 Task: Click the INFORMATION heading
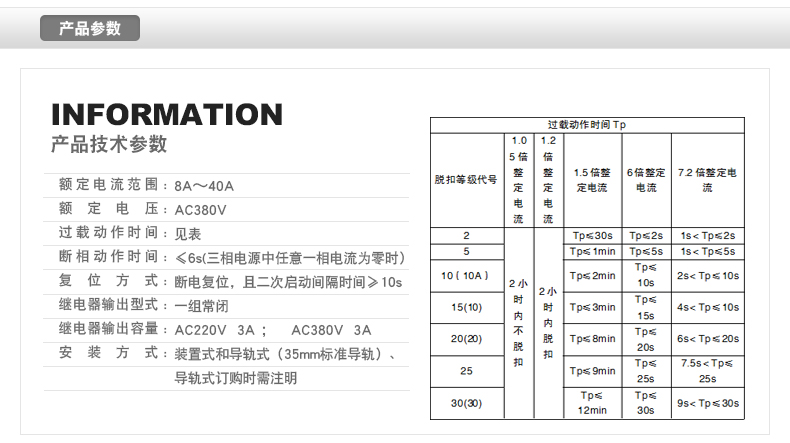coord(167,114)
